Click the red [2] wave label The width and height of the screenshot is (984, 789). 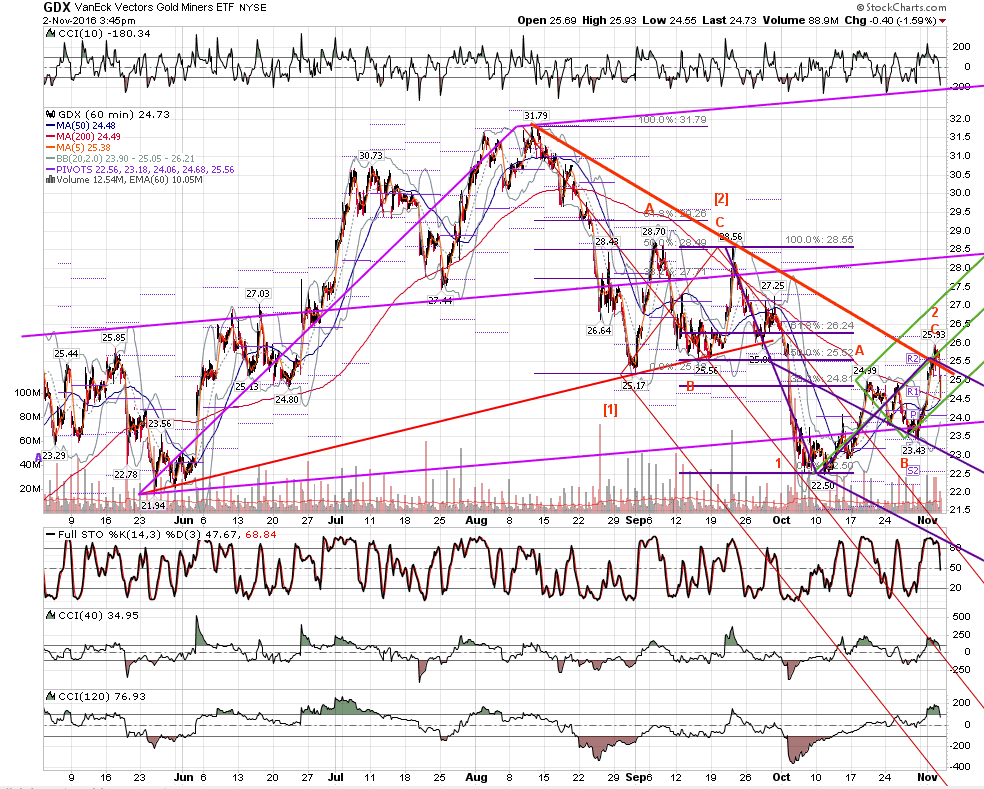click(x=721, y=198)
